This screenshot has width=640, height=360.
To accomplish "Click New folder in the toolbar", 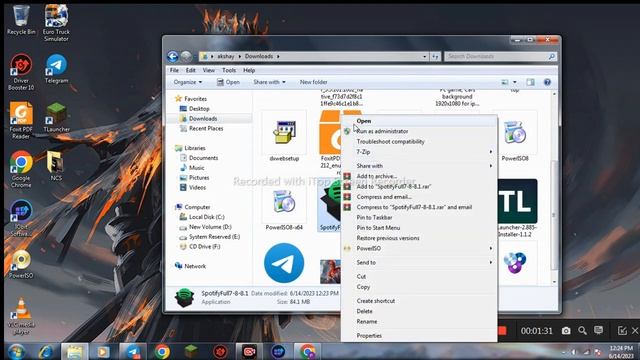I will pos(313,82).
